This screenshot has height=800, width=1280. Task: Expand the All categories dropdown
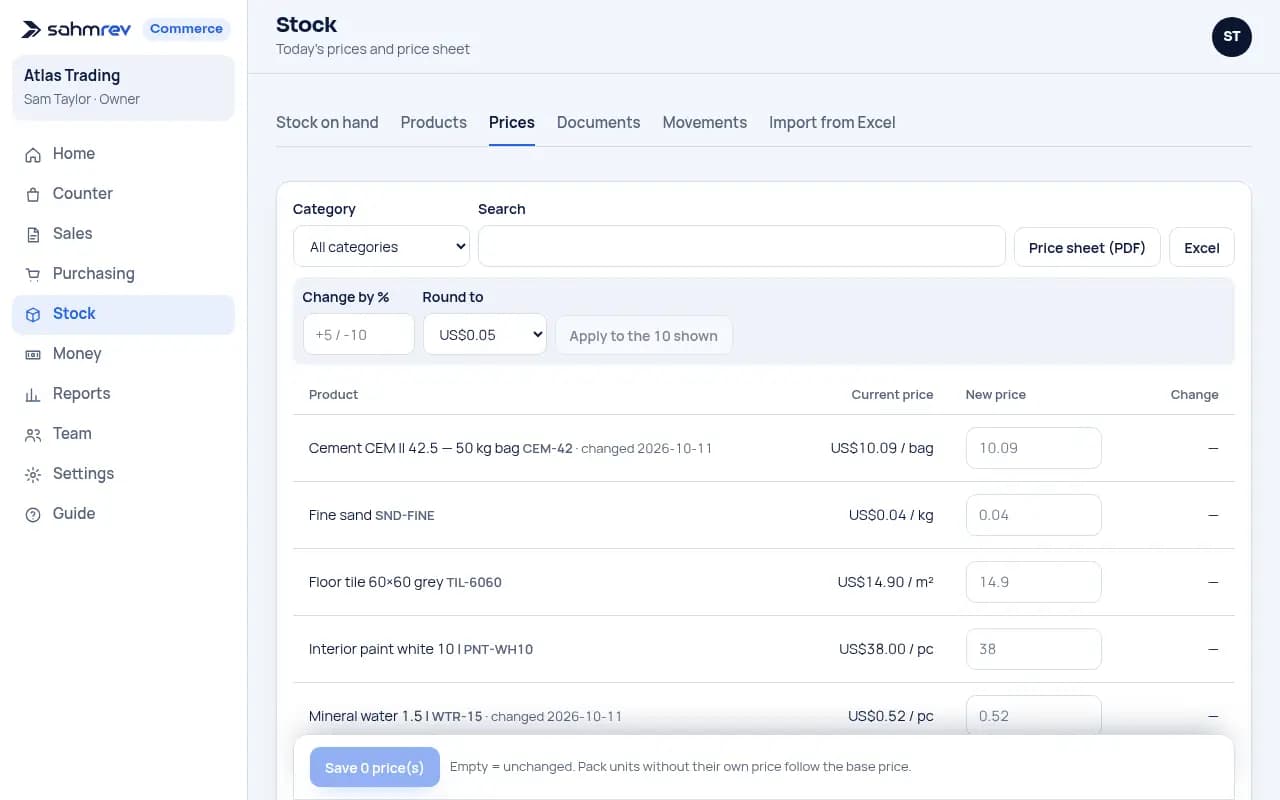click(381, 247)
